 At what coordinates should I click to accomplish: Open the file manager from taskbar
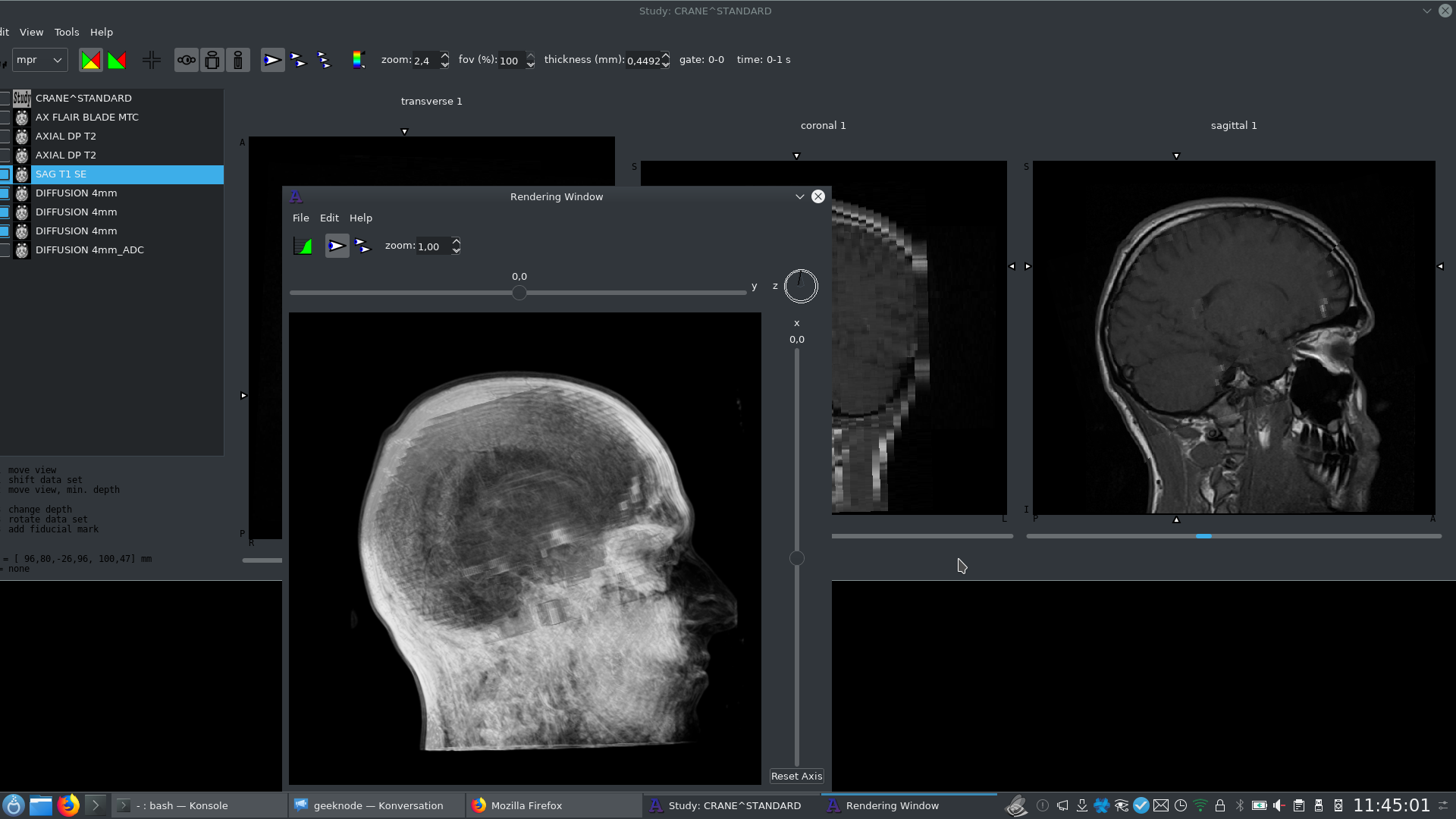tap(41, 805)
